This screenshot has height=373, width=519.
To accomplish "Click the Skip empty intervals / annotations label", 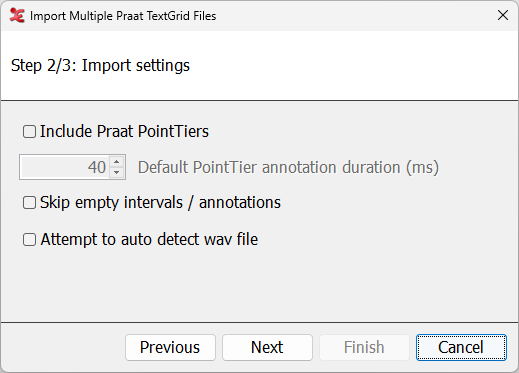I will click(x=160, y=203).
